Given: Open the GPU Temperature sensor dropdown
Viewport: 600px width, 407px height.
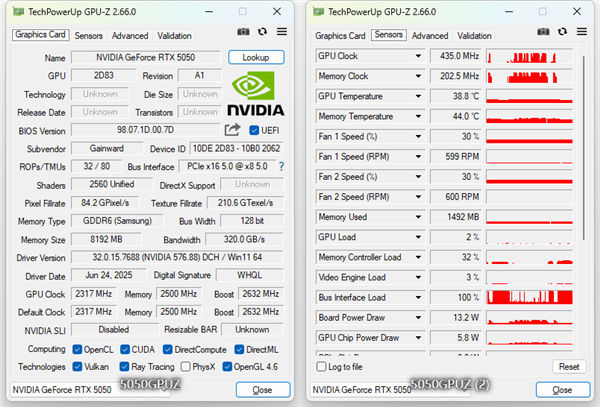Looking at the screenshot, I should coord(418,96).
